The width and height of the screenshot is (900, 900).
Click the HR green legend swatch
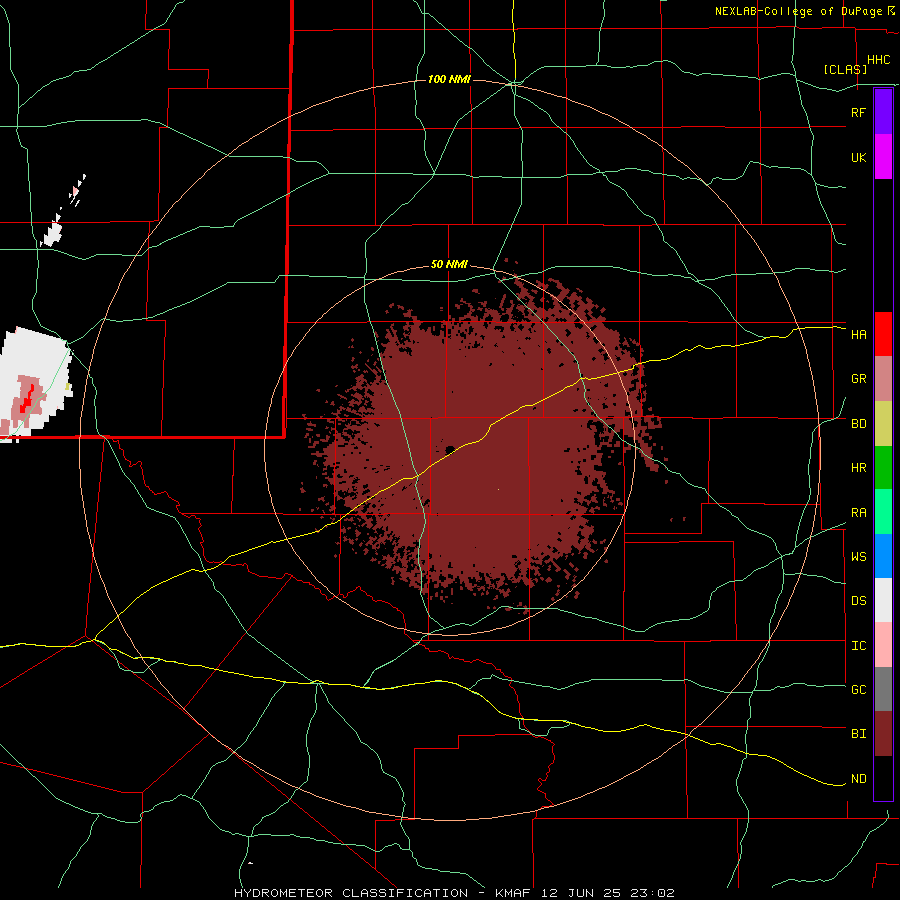click(883, 468)
